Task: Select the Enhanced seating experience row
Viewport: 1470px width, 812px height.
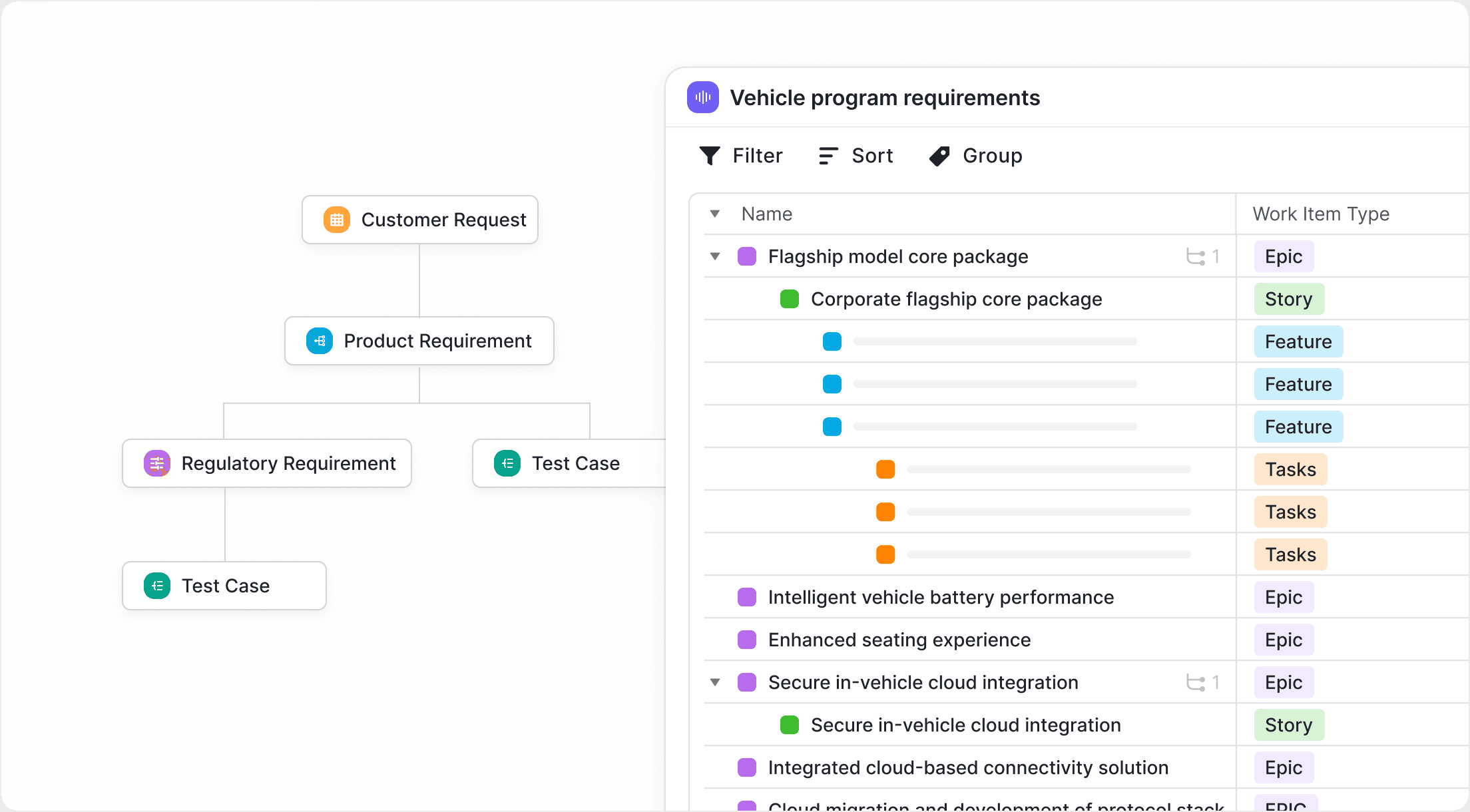Action: [899, 640]
